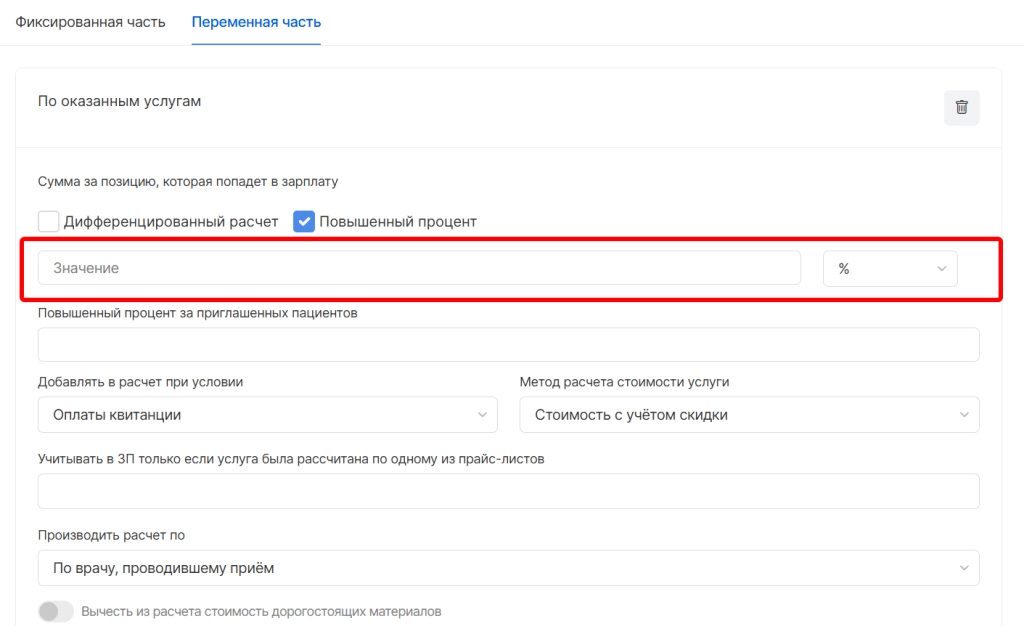Delete the 'По оказанным услугам' block via trash icon
Viewport: 1024px width, 626px height.
961,108
